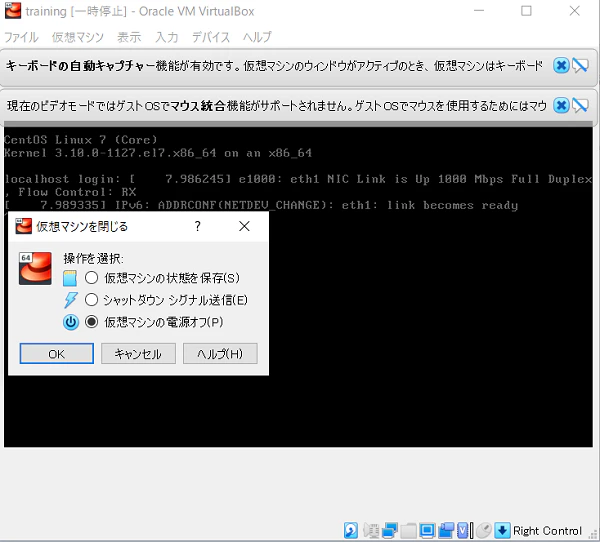Click the 操作を選択 label
Viewport: 600px width, 542px height.
(93, 258)
